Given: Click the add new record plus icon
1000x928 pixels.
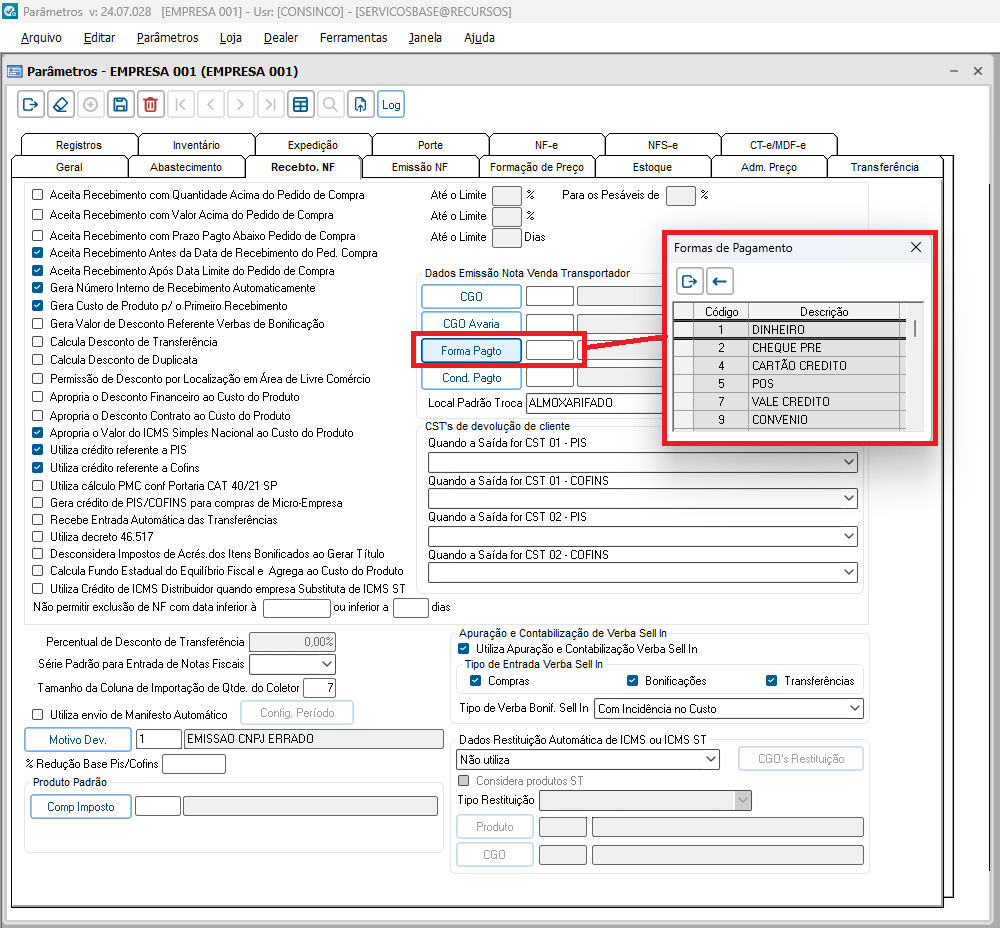Looking at the screenshot, I should click(x=91, y=105).
